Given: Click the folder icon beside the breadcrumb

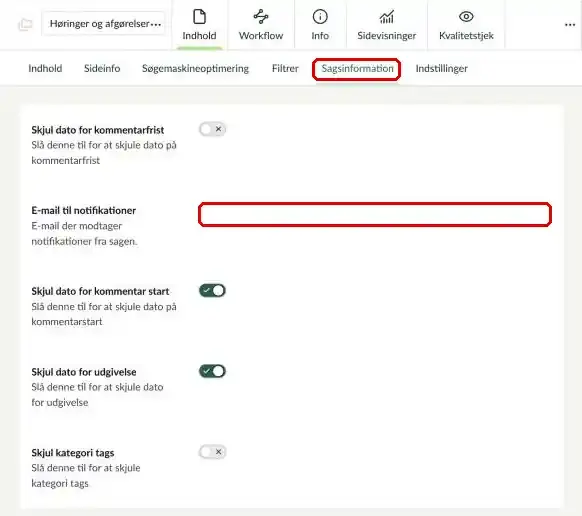Looking at the screenshot, I should [x=25, y=25].
